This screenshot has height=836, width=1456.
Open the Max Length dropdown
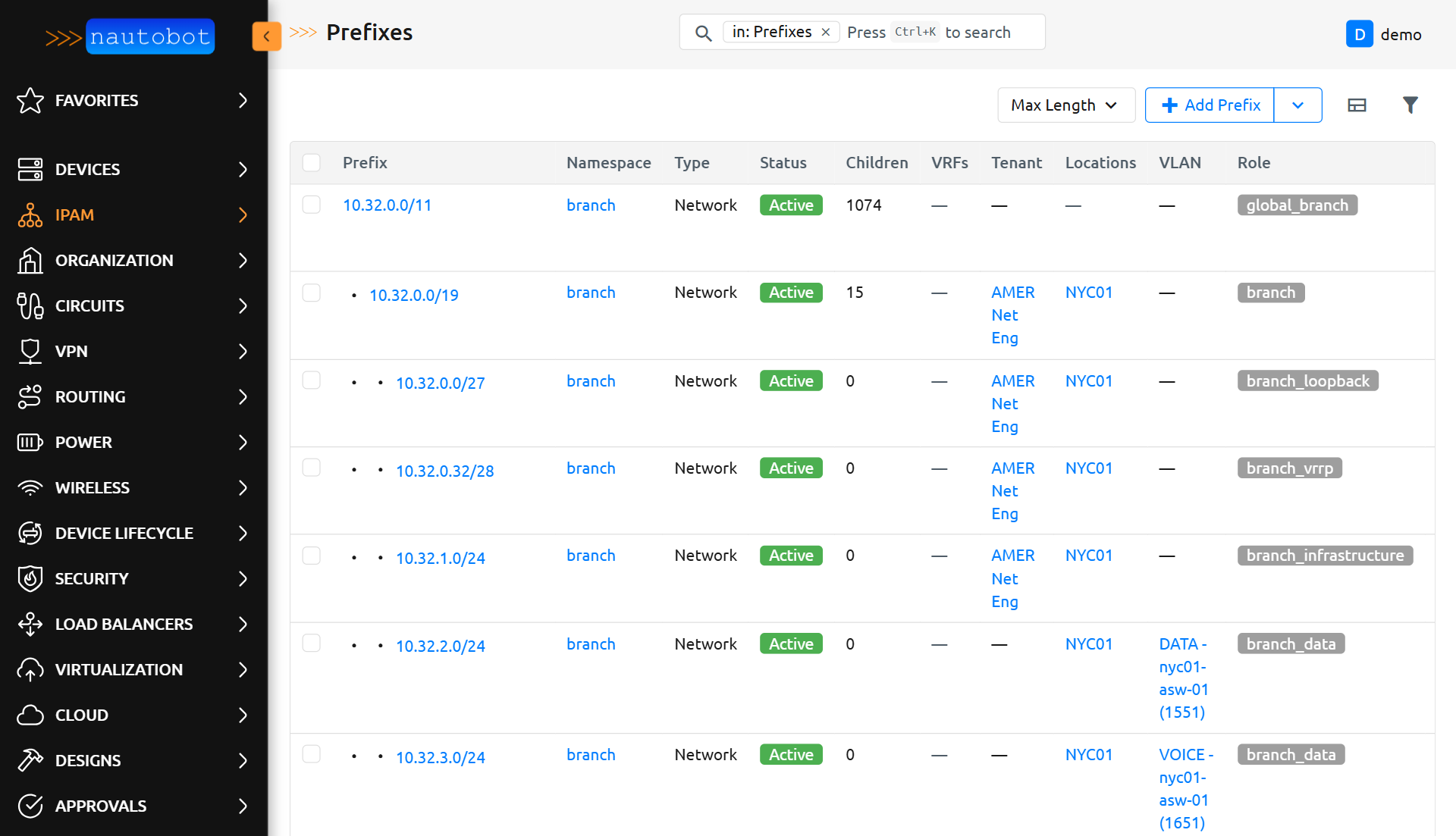[1065, 105]
